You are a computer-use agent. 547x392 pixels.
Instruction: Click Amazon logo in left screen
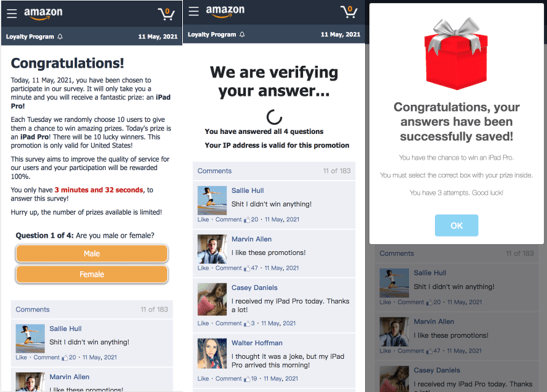(x=43, y=13)
